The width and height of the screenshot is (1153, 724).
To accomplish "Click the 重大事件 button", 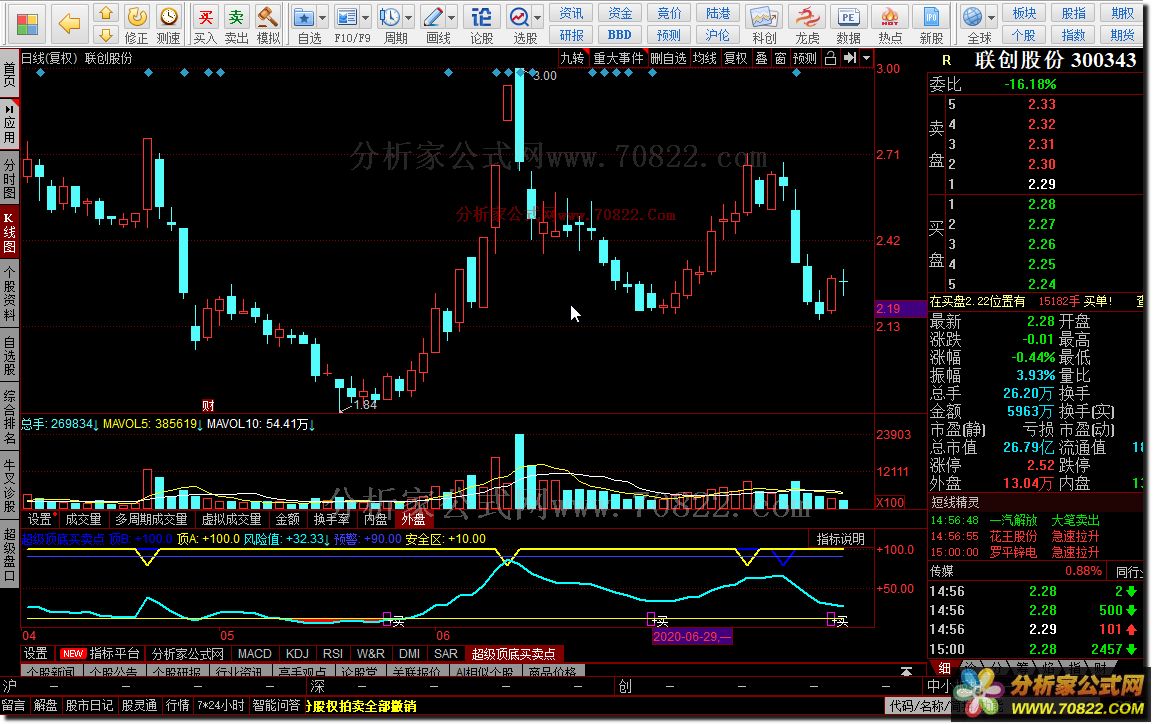I will click(x=618, y=58).
